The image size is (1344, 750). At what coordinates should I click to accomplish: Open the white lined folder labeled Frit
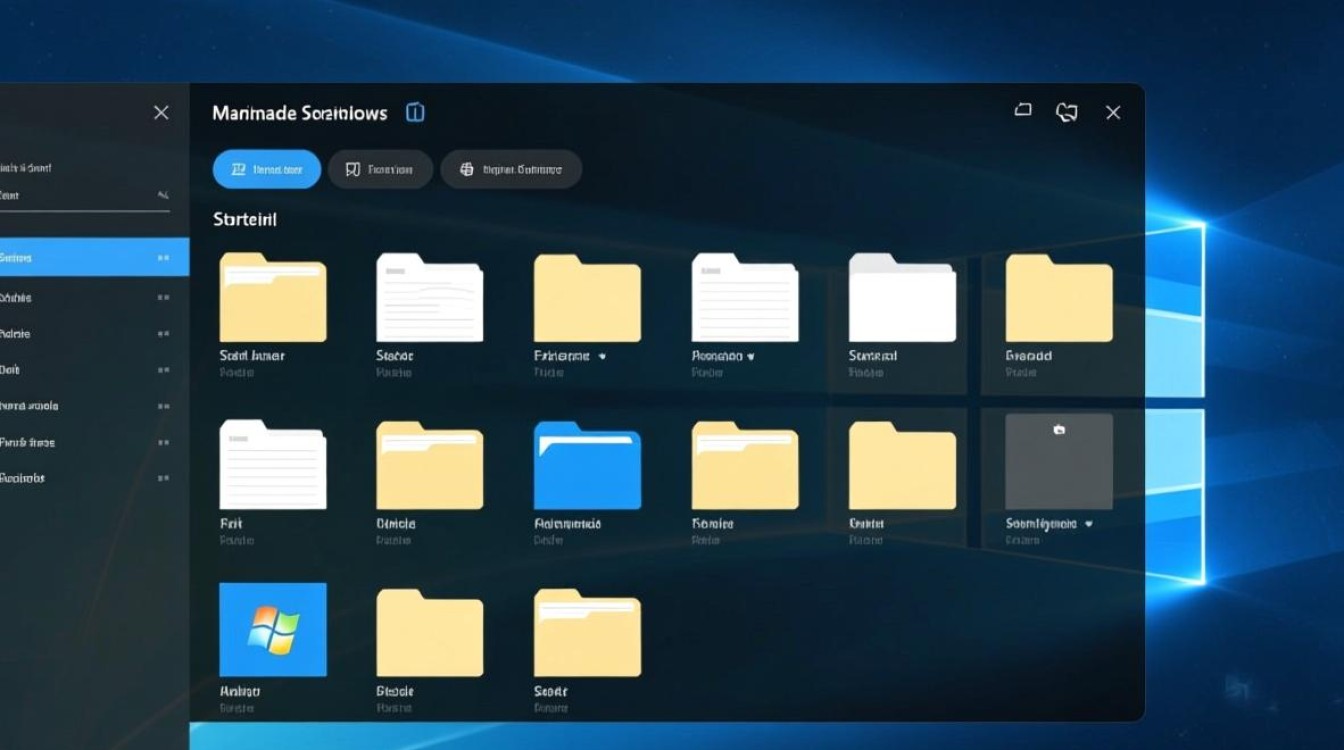(x=272, y=466)
